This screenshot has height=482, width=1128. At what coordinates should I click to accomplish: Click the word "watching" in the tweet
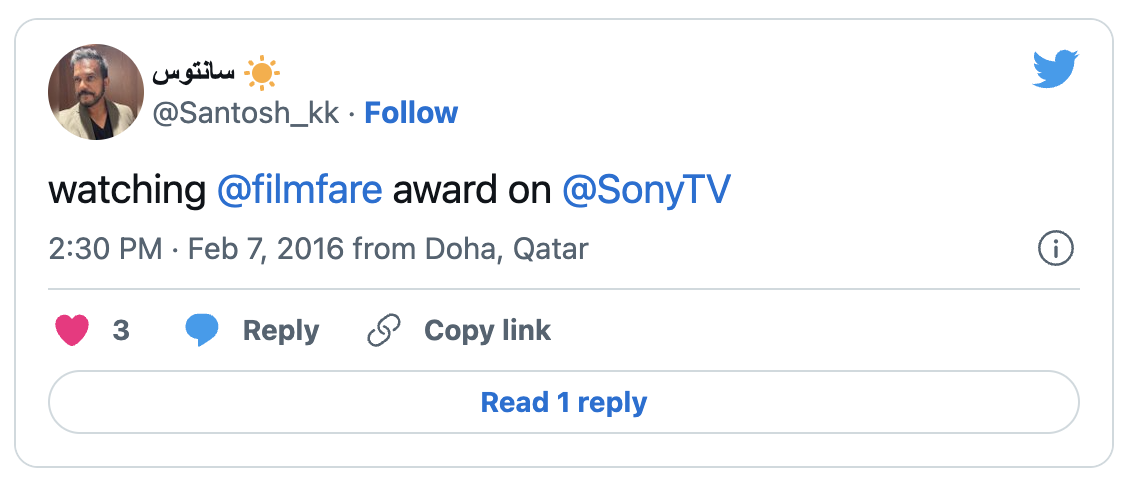coord(126,190)
